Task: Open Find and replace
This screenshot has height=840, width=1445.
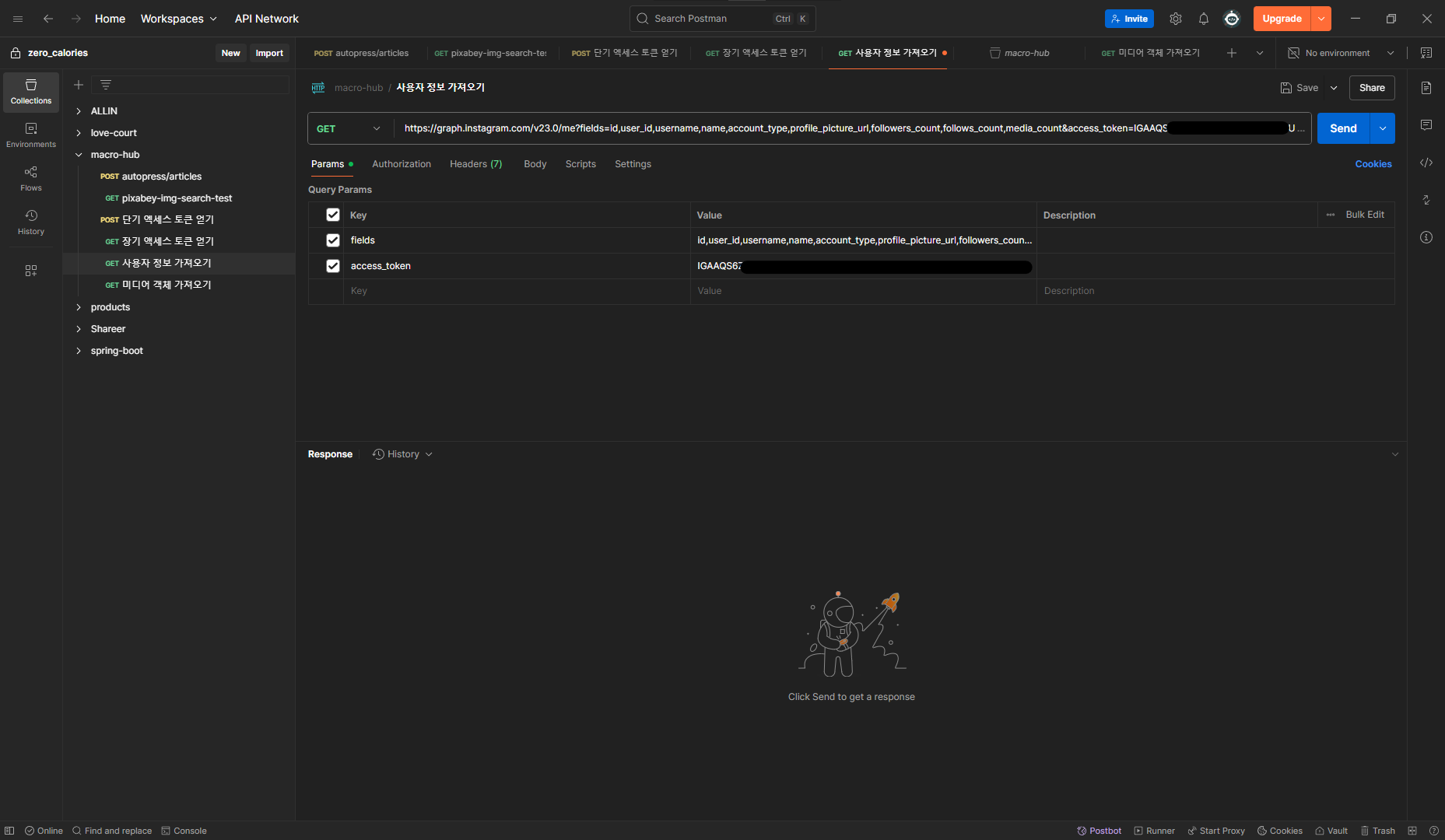Action: (112, 831)
